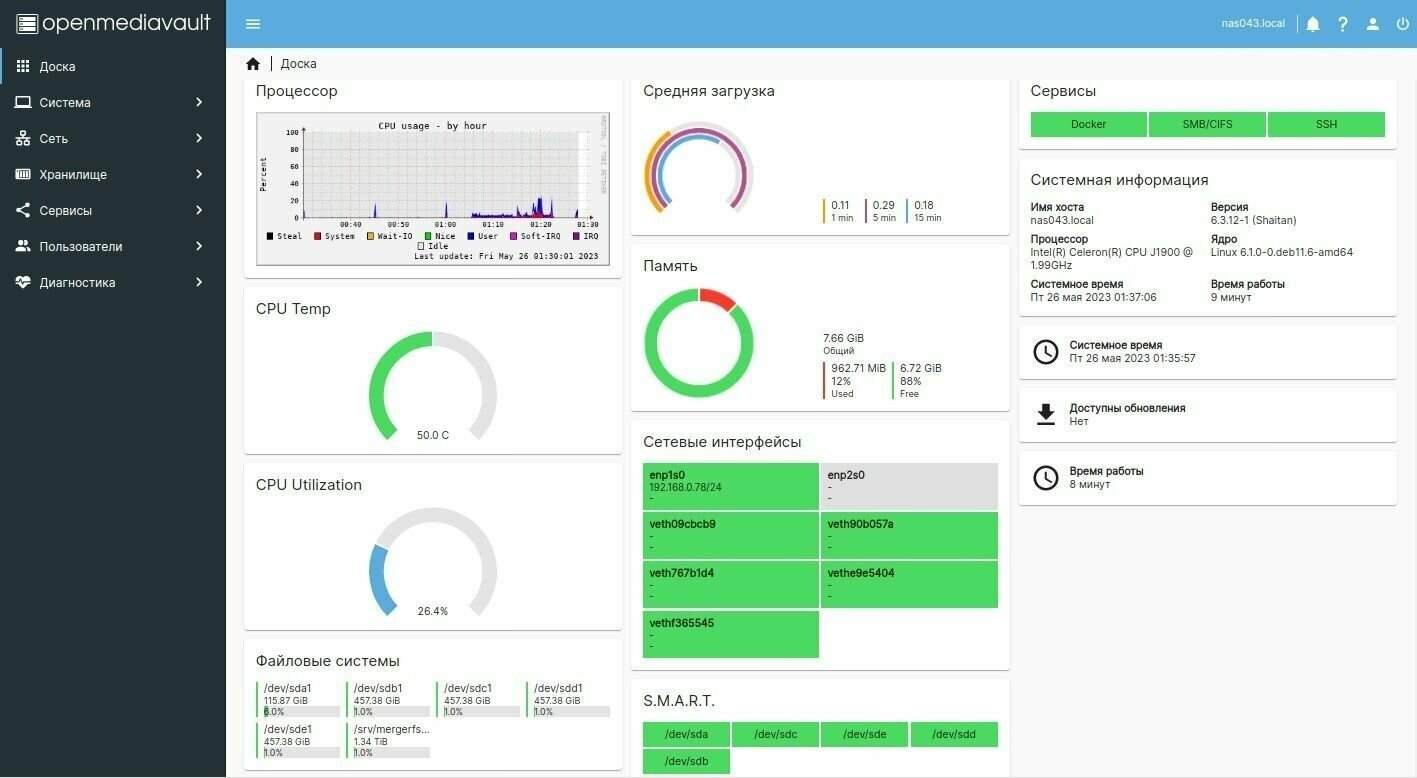Screen dimensions: 1417x778
Task: Click the enp1s0 network interface tile
Action: 731,486
